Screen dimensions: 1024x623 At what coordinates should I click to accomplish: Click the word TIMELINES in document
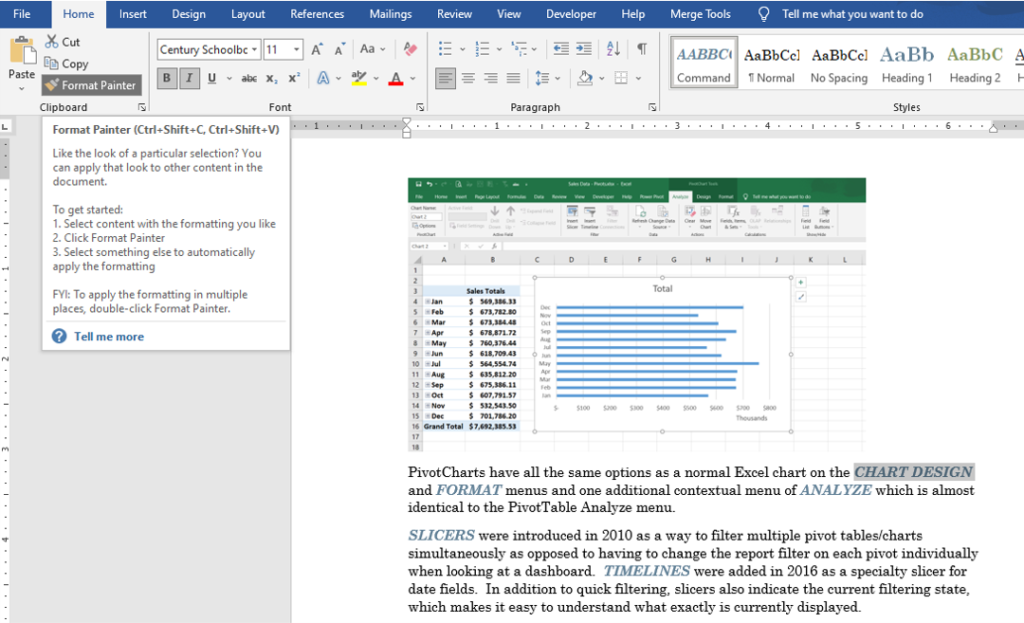pyautogui.click(x=647, y=571)
